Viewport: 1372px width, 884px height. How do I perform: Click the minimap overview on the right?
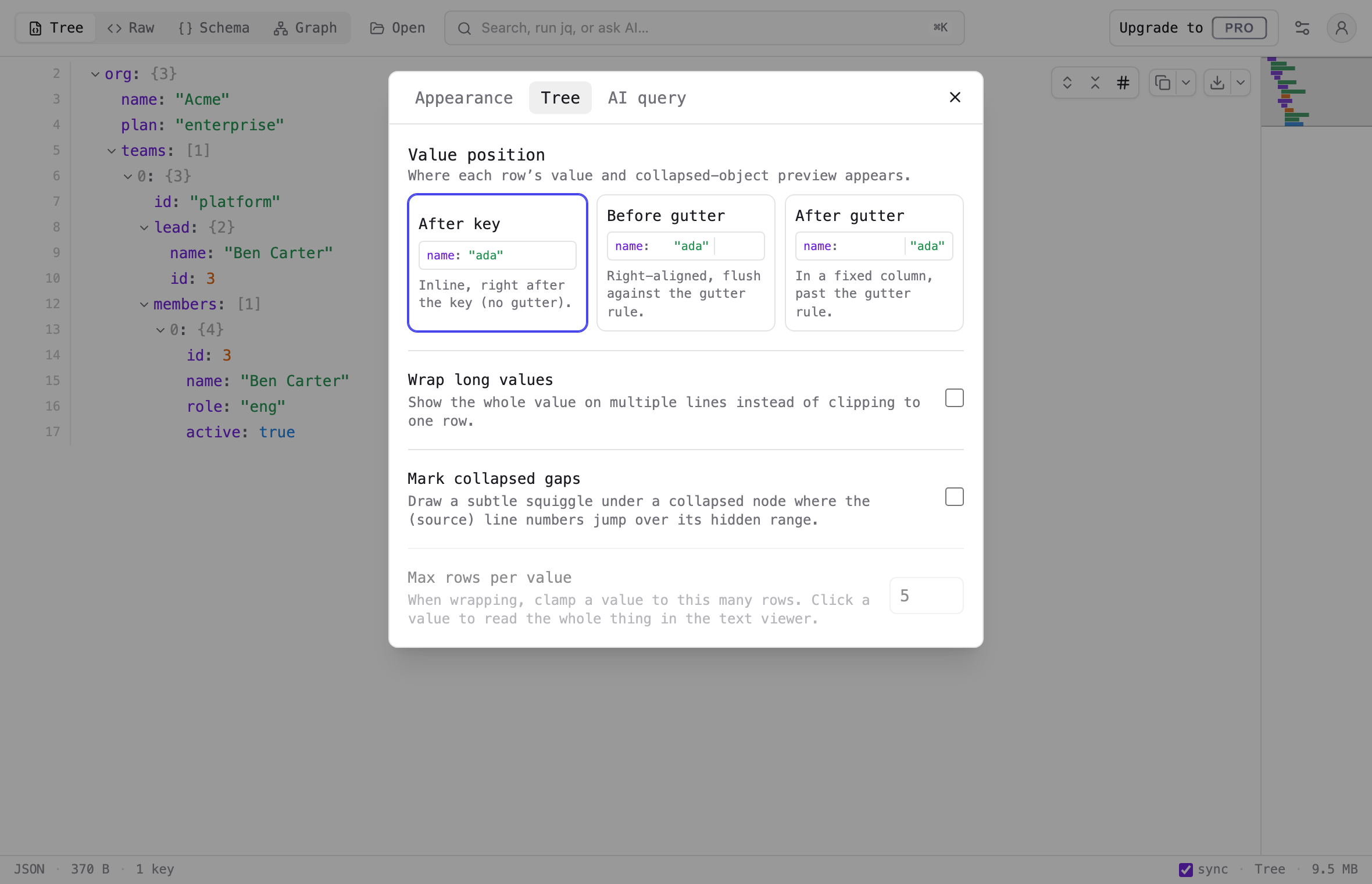(x=1316, y=92)
